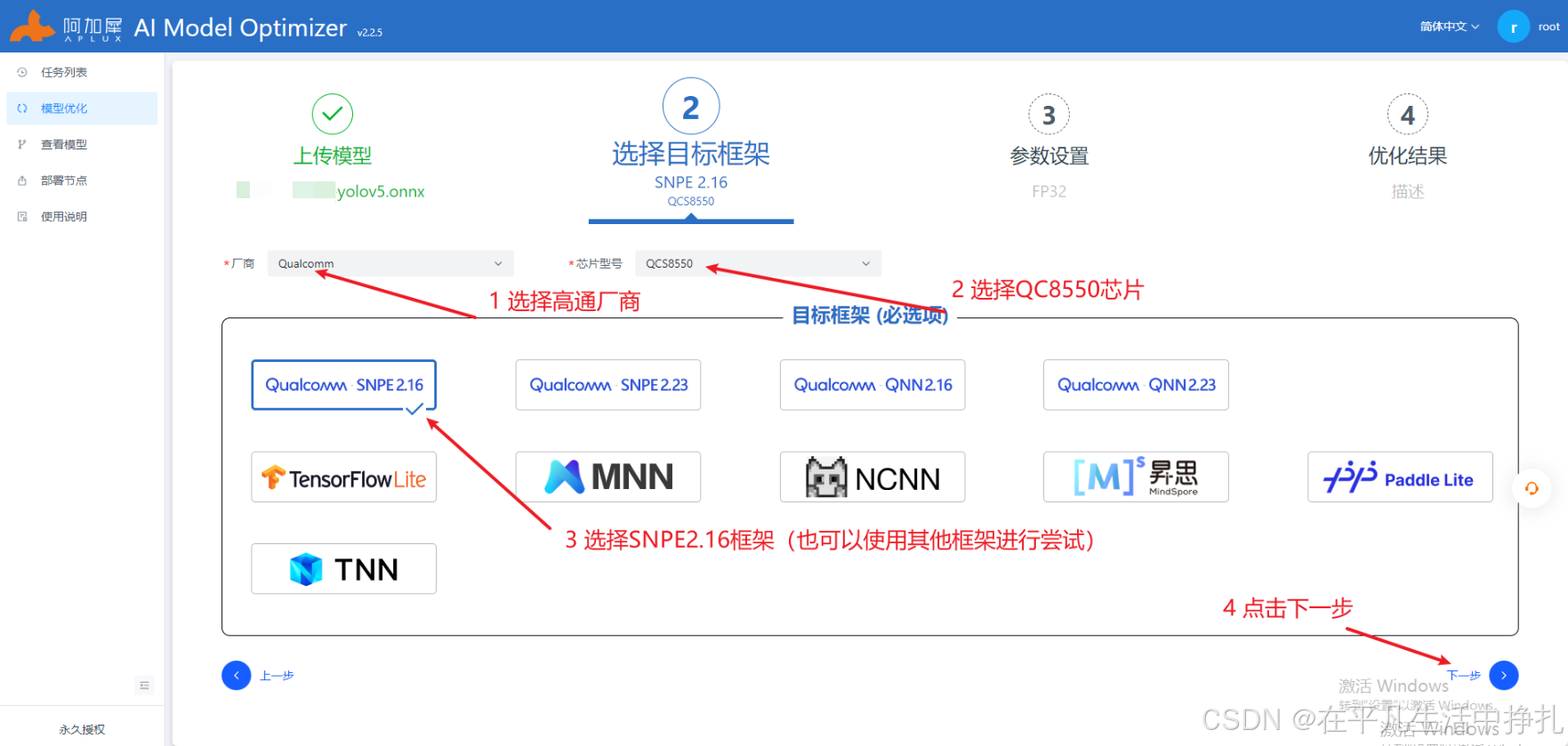Viewport: 1568px width, 746px height.
Task: Click the model optimization sidebar icon
Action: point(22,108)
